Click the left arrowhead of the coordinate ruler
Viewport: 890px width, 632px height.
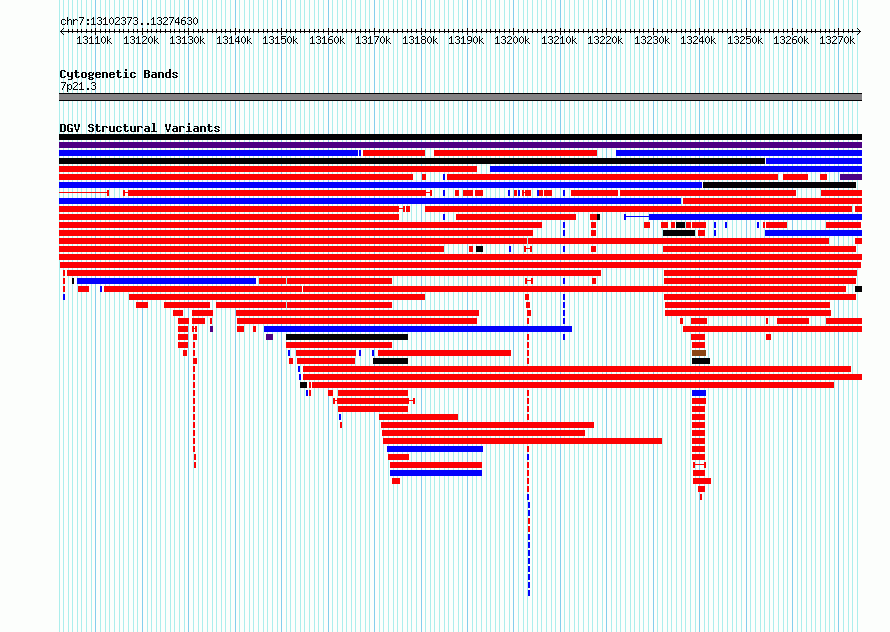point(62,31)
